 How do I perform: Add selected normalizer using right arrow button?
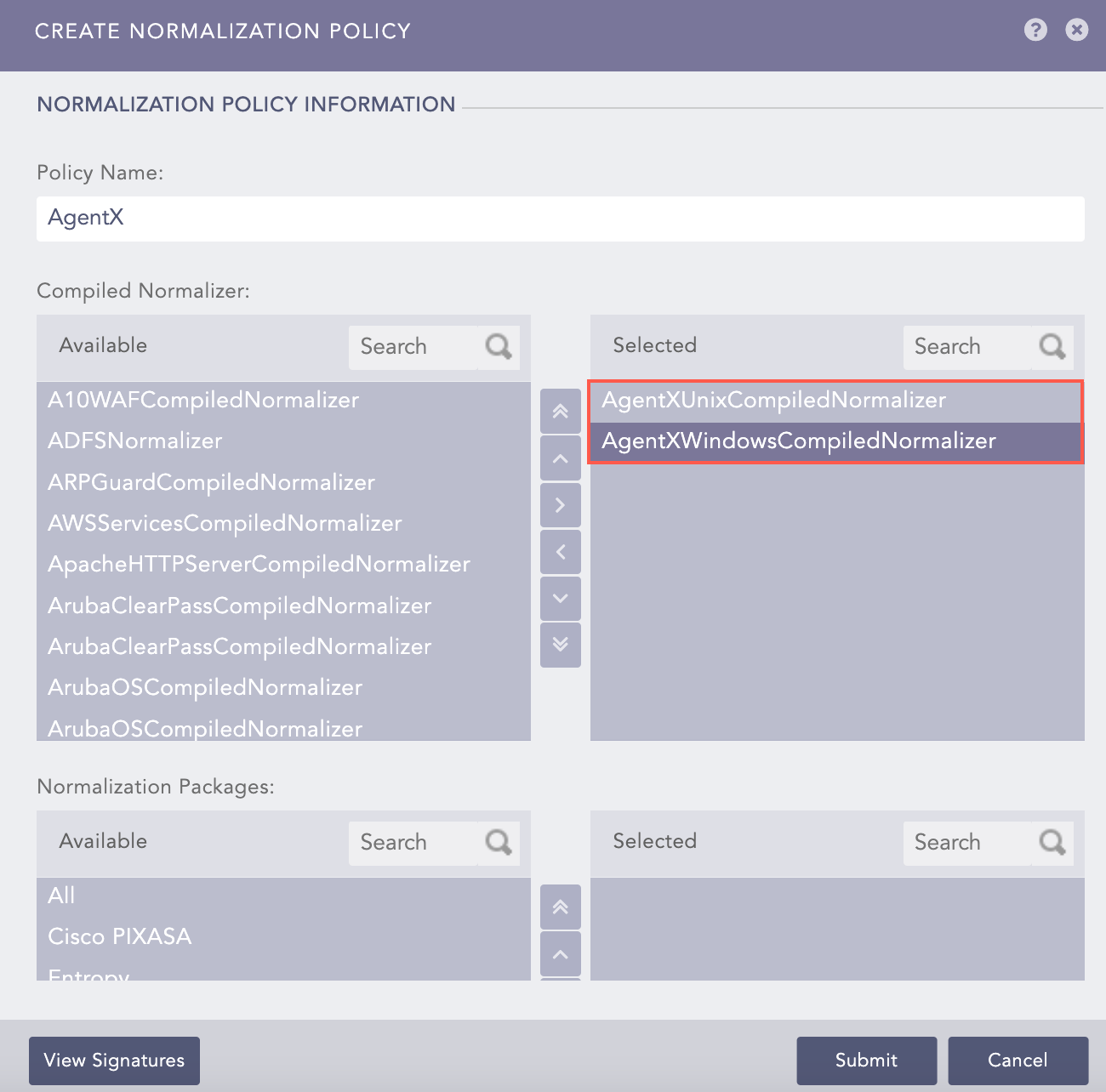point(560,505)
